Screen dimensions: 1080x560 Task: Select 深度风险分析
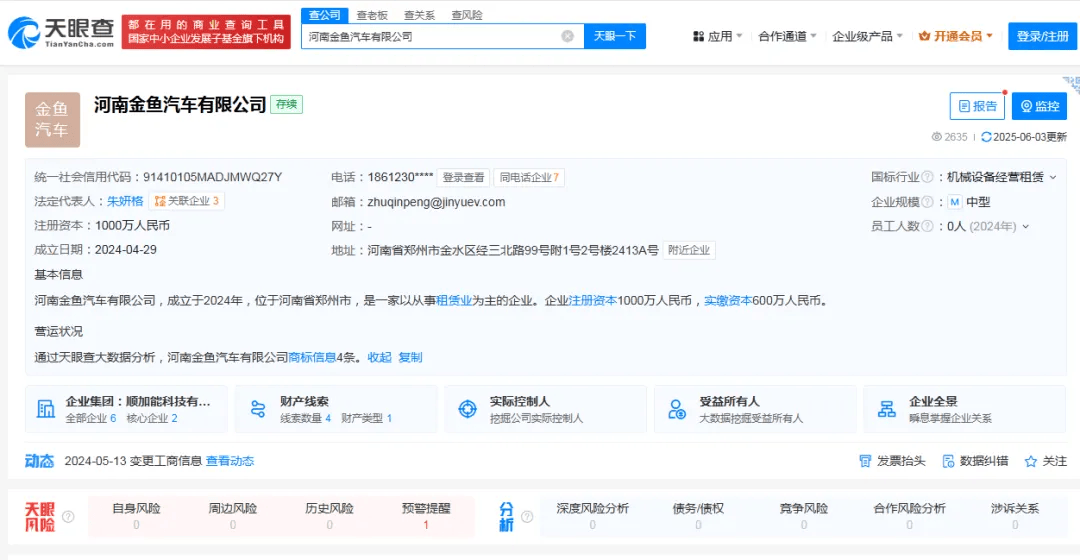coord(592,516)
